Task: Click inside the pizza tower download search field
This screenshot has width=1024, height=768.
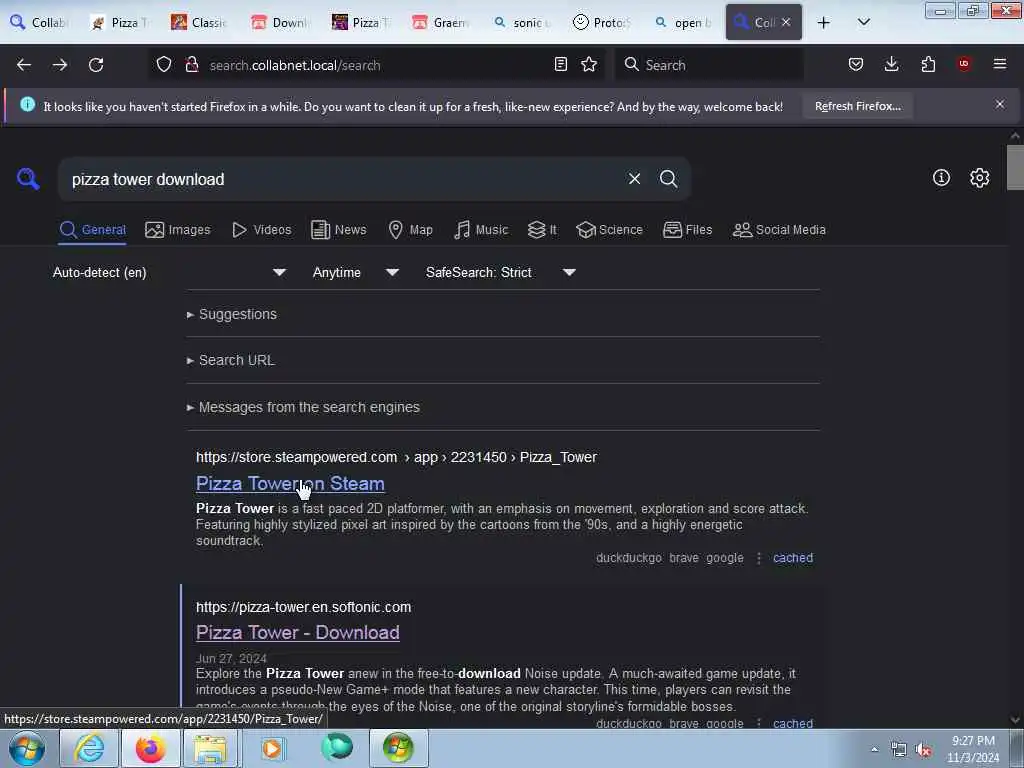Action: 340,179
